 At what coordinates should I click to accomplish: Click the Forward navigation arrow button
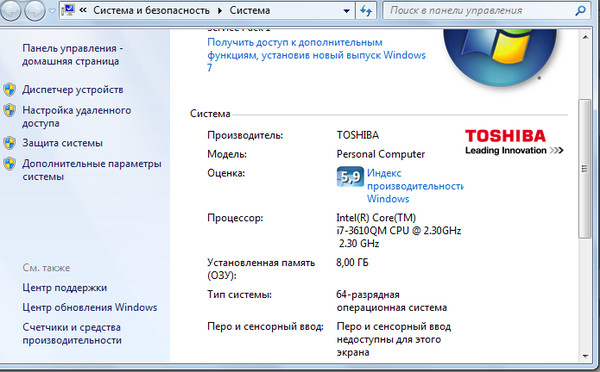(35, 10)
